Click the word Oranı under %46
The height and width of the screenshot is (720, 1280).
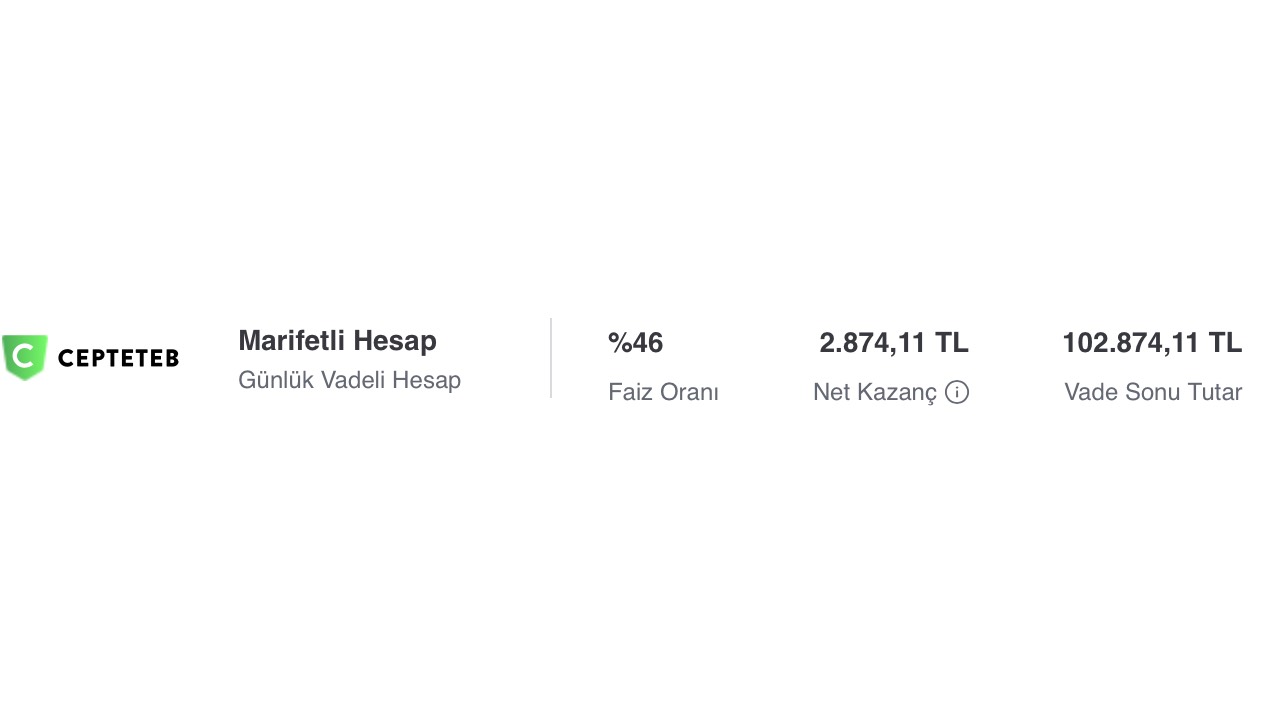[689, 392]
